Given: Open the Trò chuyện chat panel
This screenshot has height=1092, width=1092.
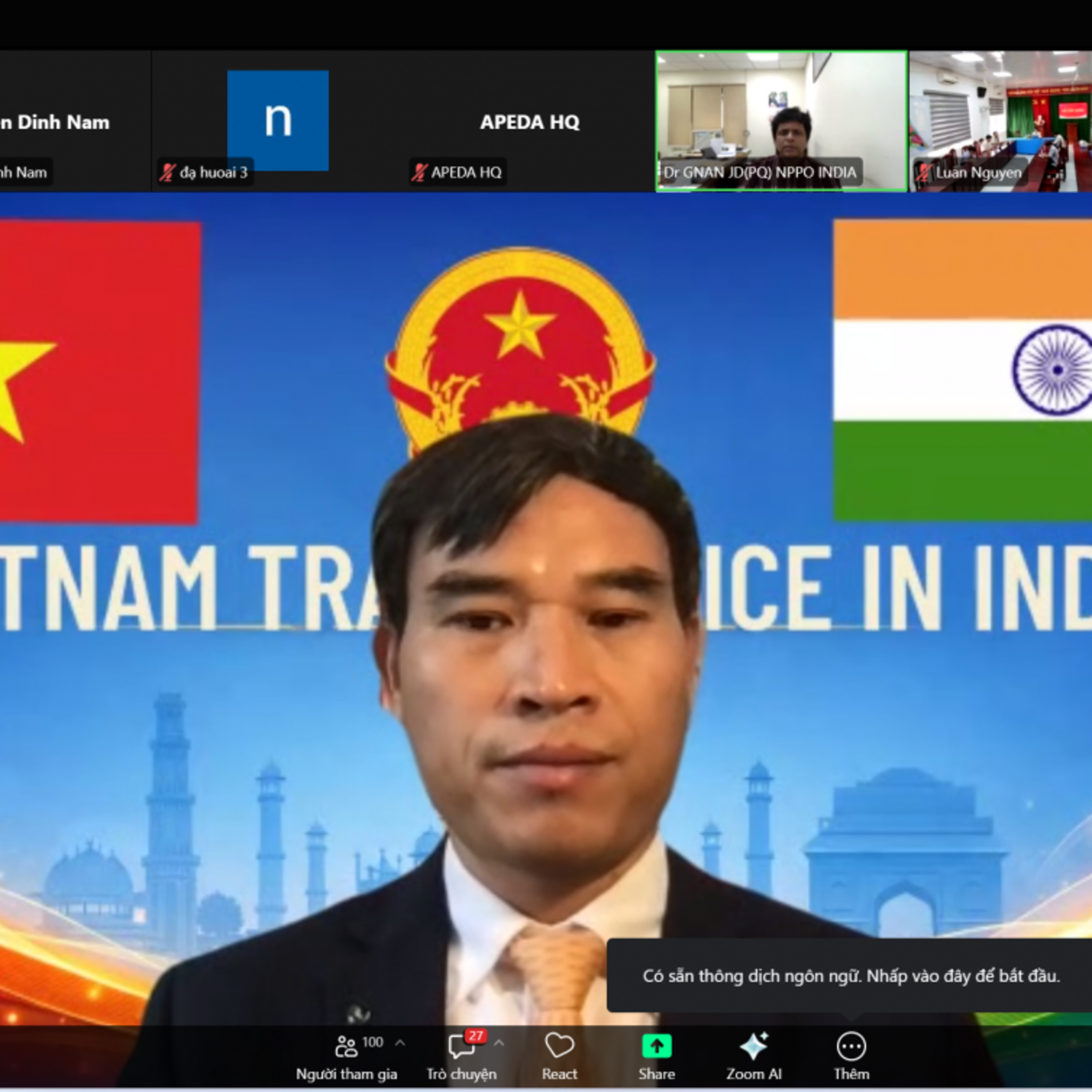Looking at the screenshot, I should tap(461, 1056).
